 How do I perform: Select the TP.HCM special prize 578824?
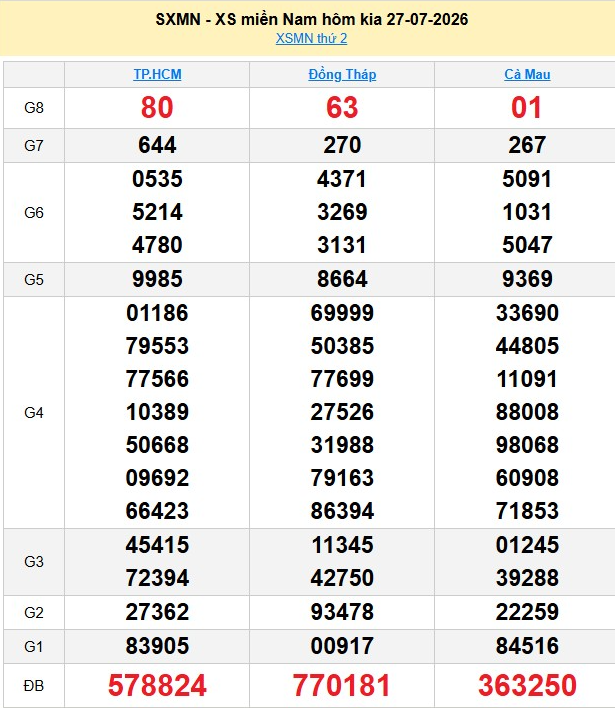[x=157, y=685]
